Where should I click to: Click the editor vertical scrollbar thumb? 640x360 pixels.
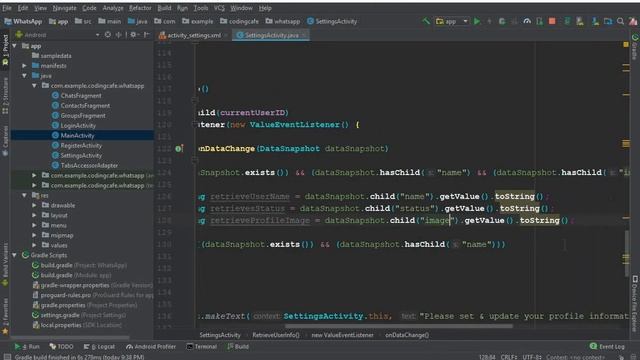[x=627, y=253]
